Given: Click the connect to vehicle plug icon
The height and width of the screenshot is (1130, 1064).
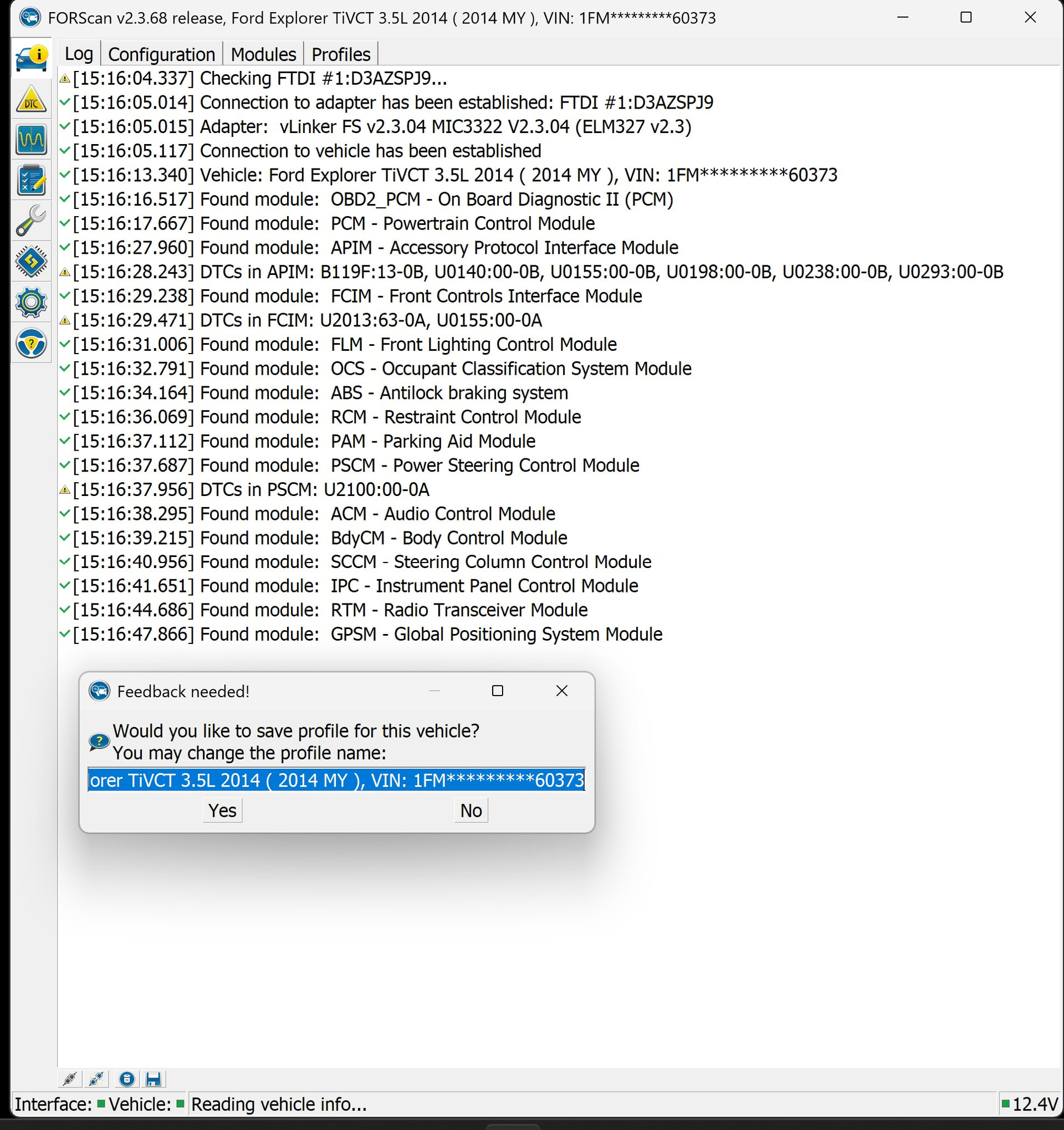Looking at the screenshot, I should [x=70, y=1078].
